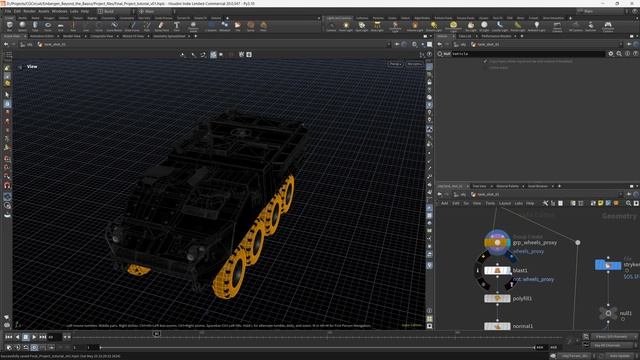The height and width of the screenshot is (360, 640).
Task: Add a Sky Light from the shelf
Action: point(471,27)
